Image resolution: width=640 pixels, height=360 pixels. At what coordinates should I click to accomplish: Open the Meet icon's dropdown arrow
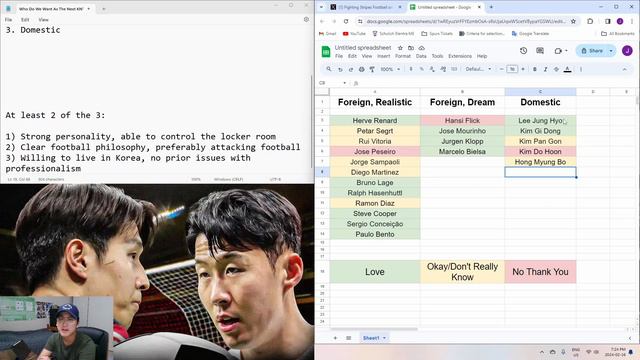(x=566, y=51)
